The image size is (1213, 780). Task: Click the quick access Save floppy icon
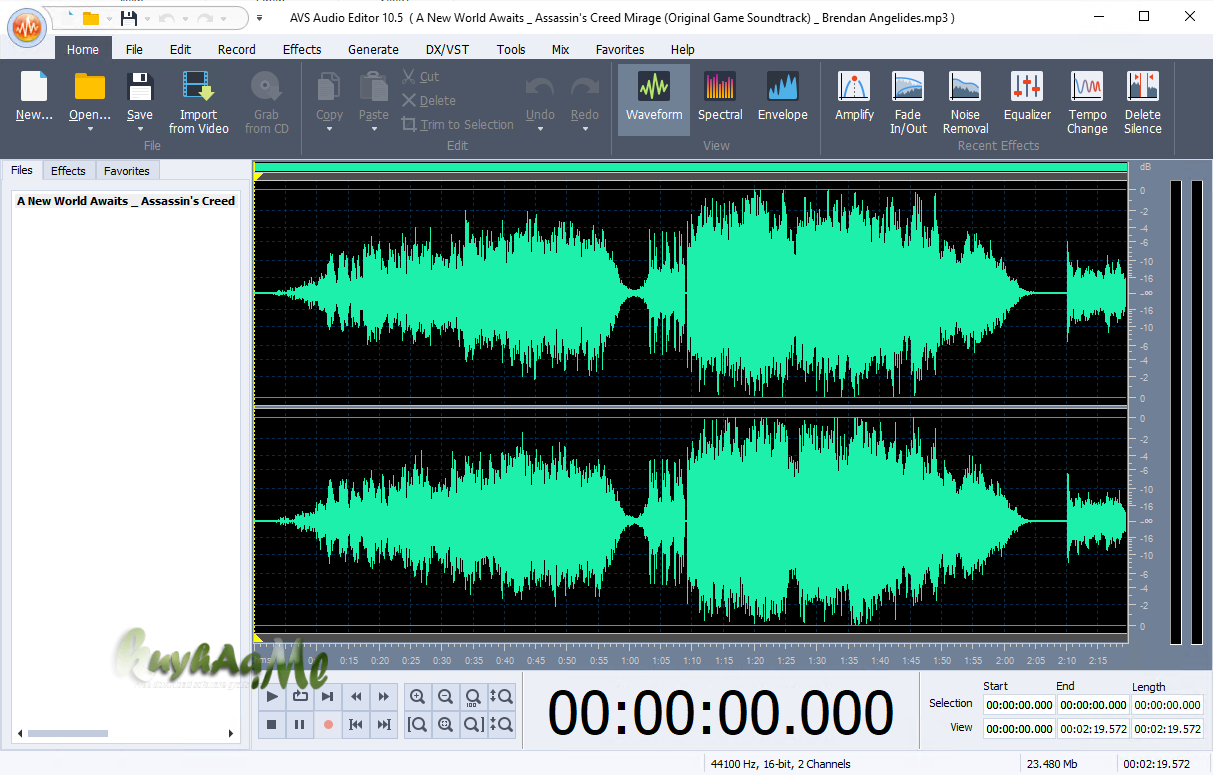click(128, 18)
